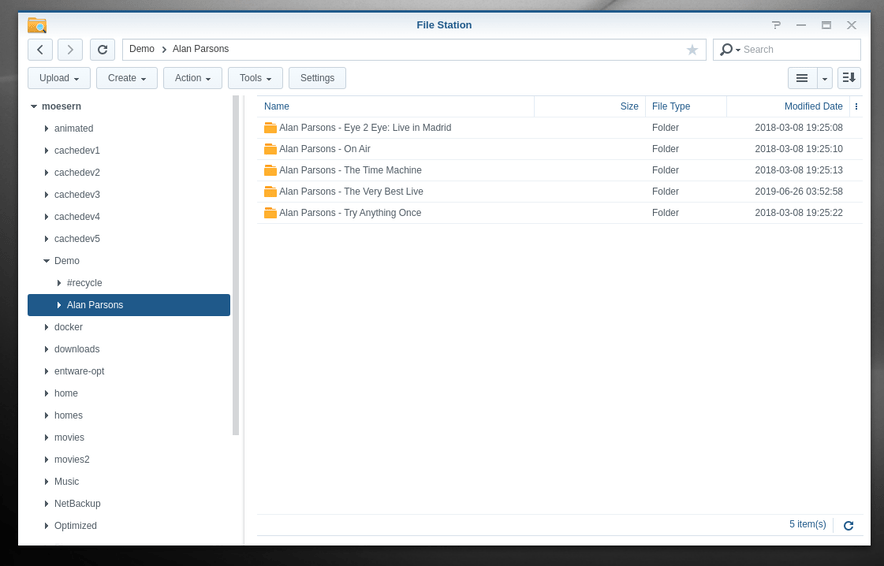Close the File Station window
884x566 pixels.
tap(851, 25)
